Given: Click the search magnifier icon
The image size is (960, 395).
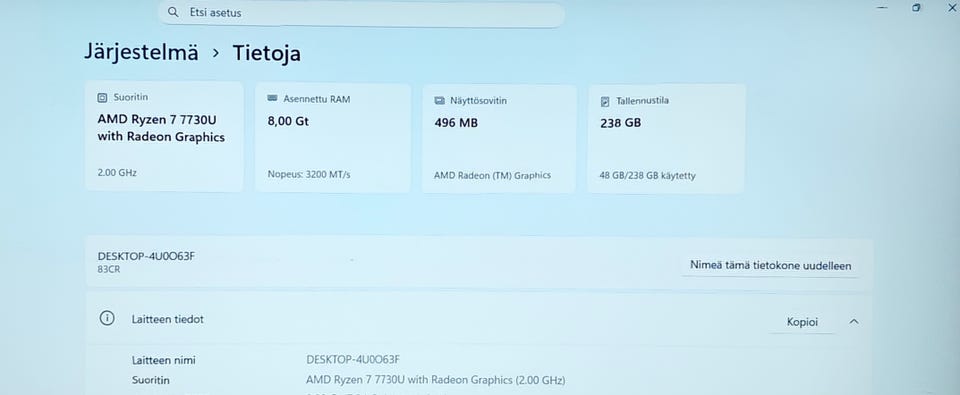Looking at the screenshot, I should [173, 12].
